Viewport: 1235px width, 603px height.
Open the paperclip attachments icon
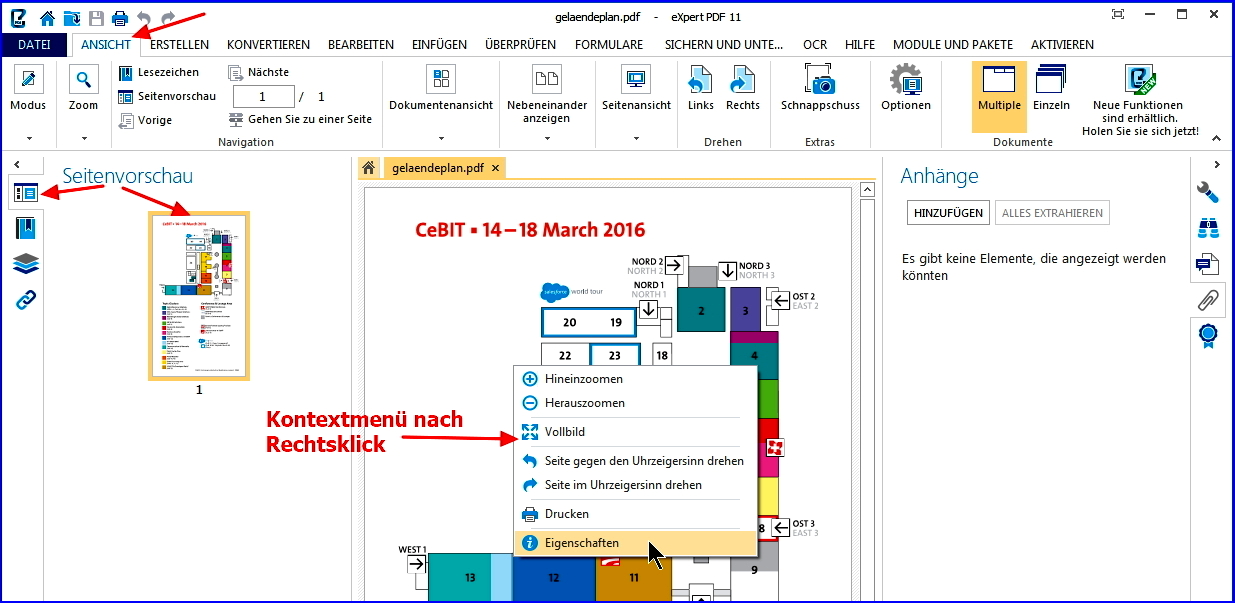(1208, 300)
